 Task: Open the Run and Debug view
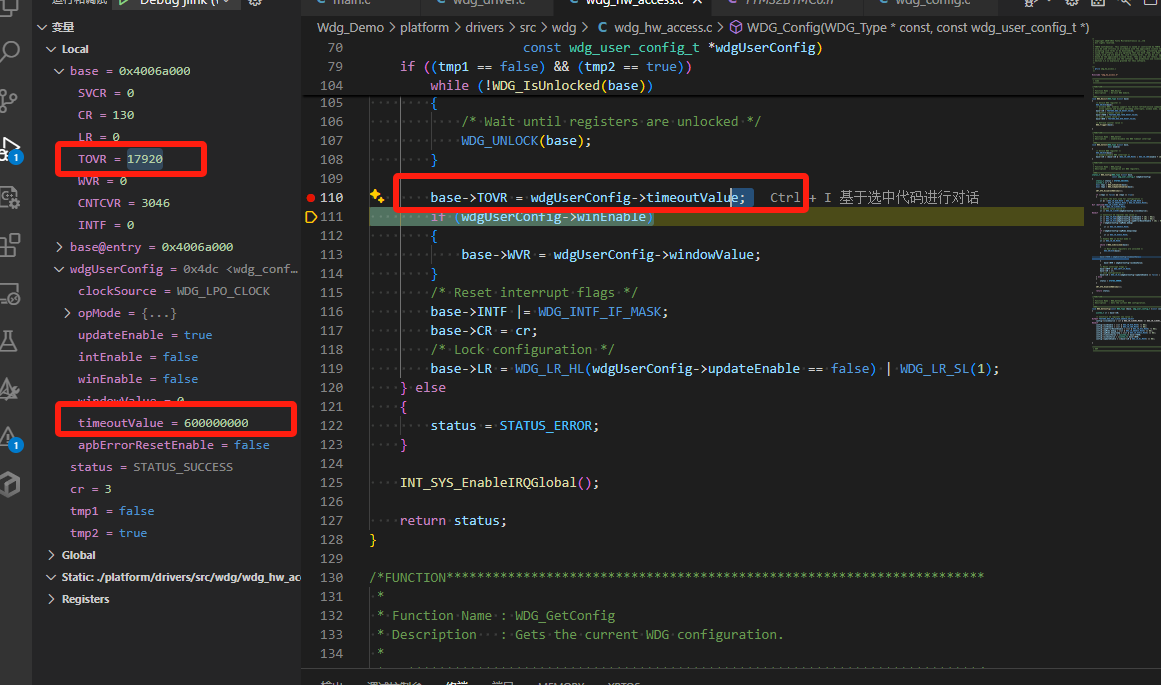point(10,149)
